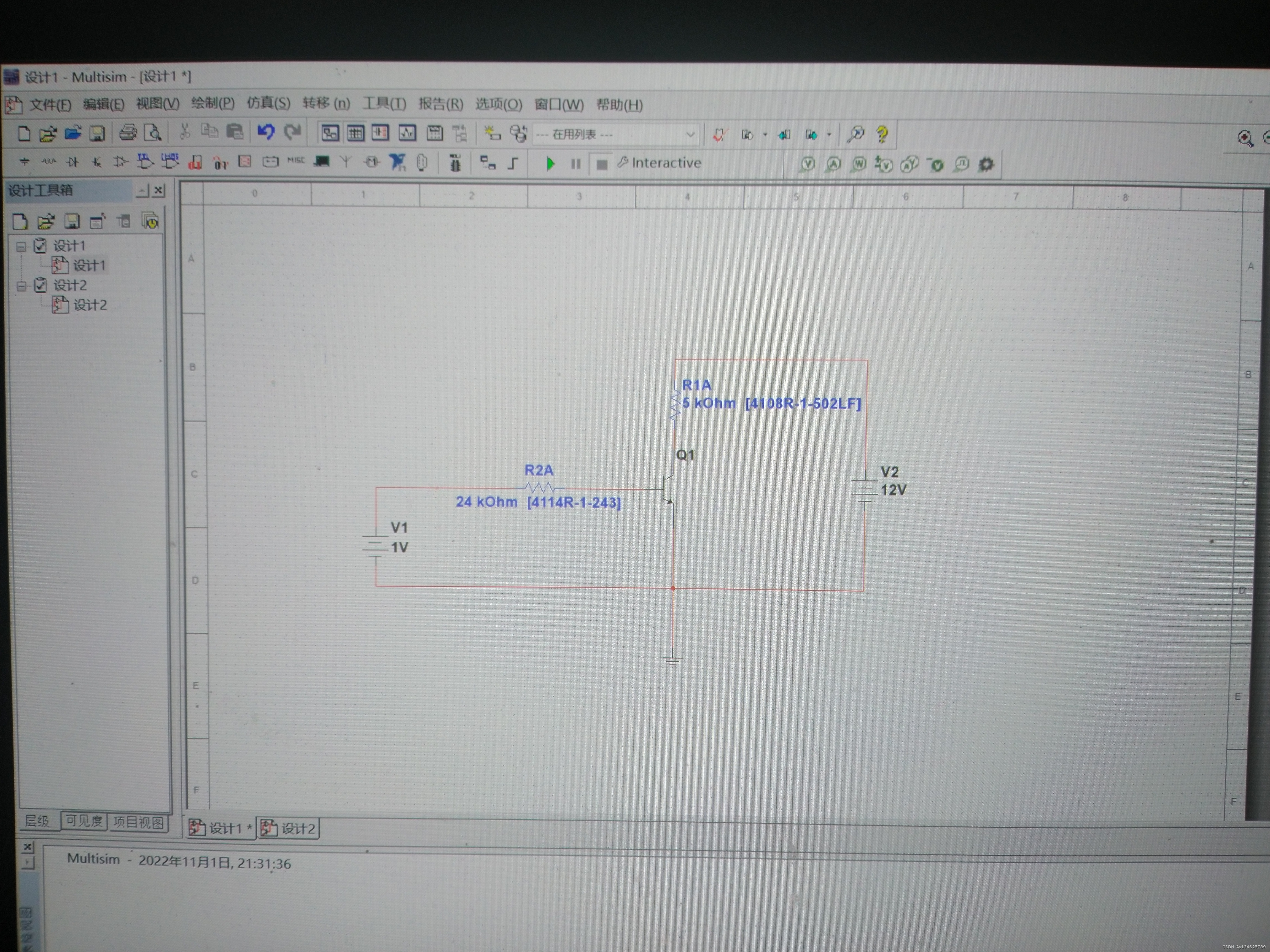This screenshot has height=952, width=1270.
Task: Collapse the 设计1 tree node
Action: [21, 246]
